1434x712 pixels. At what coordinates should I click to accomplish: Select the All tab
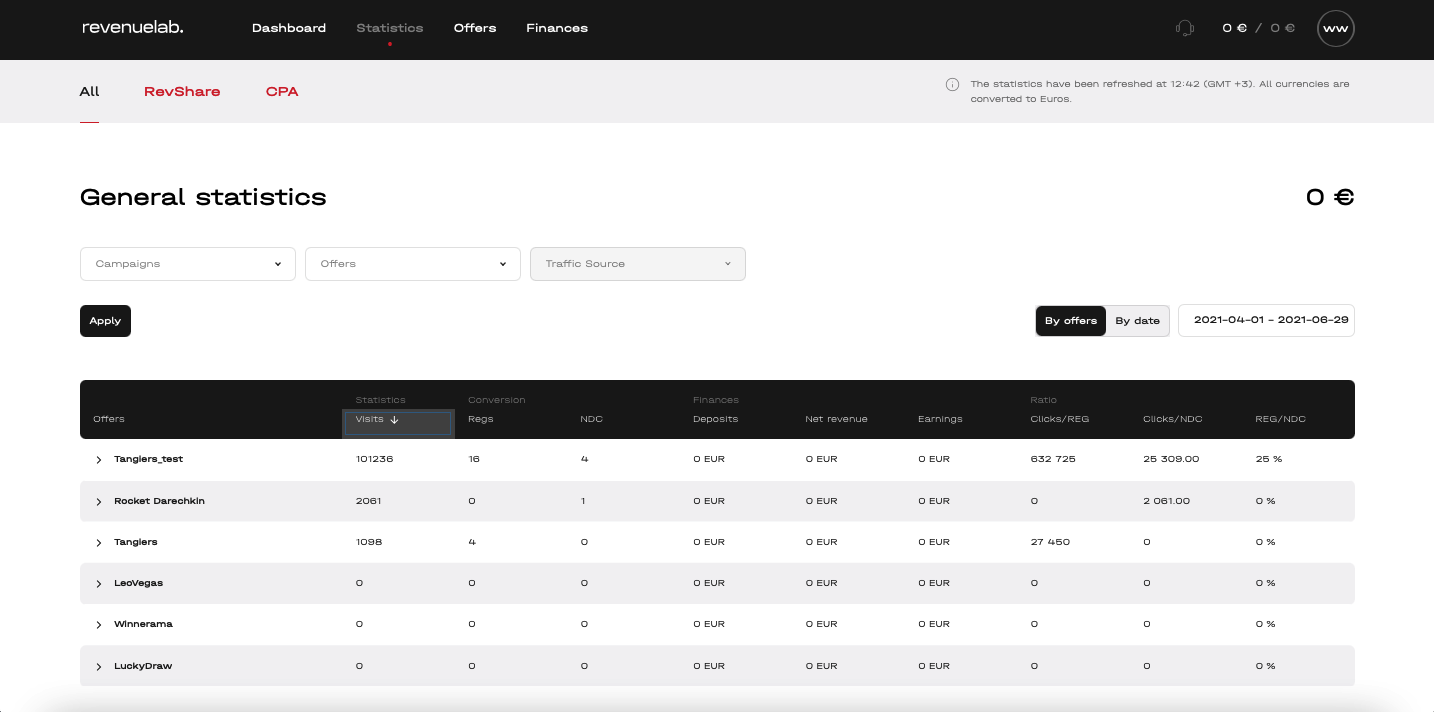point(90,91)
